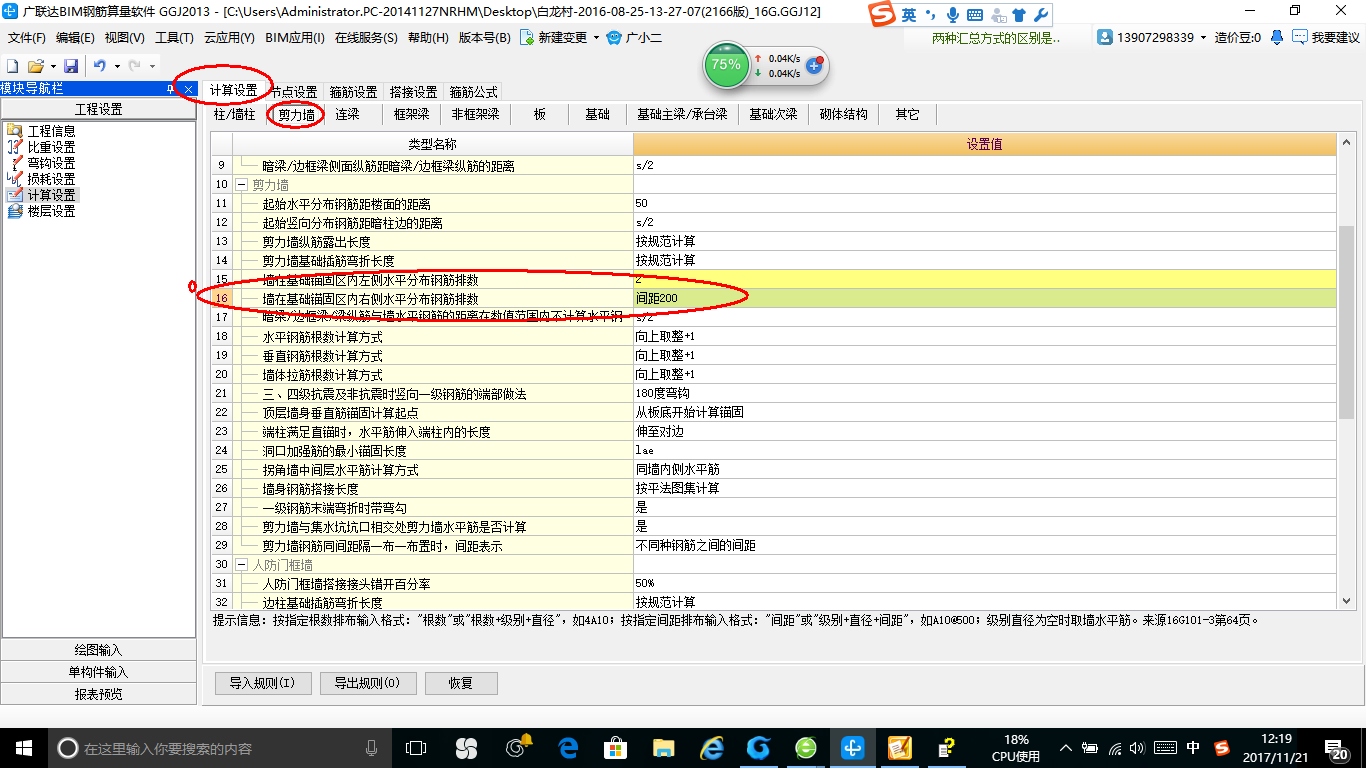Switch to the 箍筋公式 tab
This screenshot has width=1366, height=768.
coord(473,92)
